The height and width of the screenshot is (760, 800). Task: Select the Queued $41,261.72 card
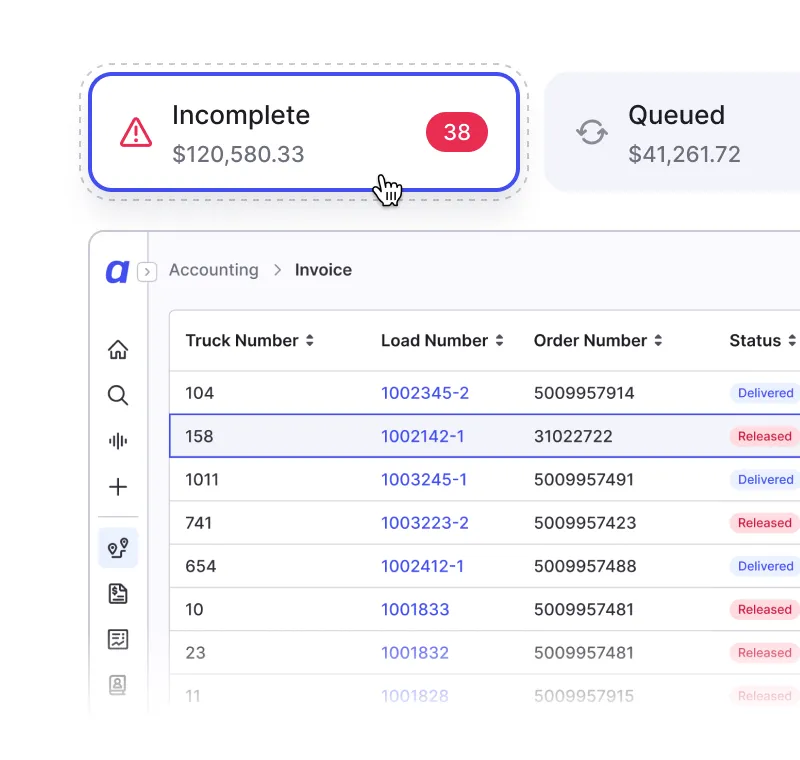[x=672, y=132]
